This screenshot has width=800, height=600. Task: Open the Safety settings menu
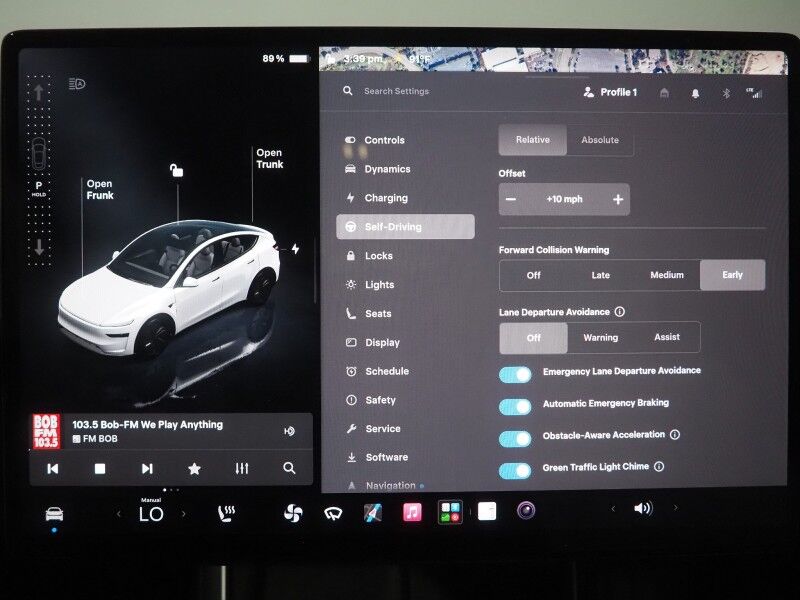[371, 400]
